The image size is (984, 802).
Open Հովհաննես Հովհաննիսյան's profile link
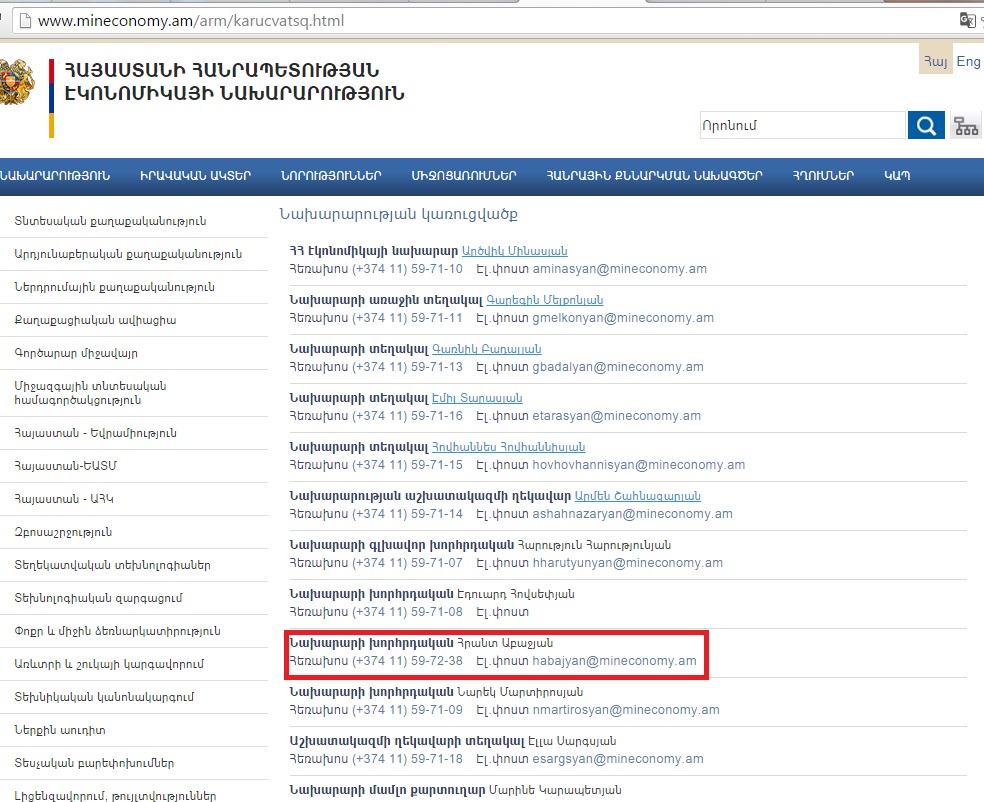508,447
